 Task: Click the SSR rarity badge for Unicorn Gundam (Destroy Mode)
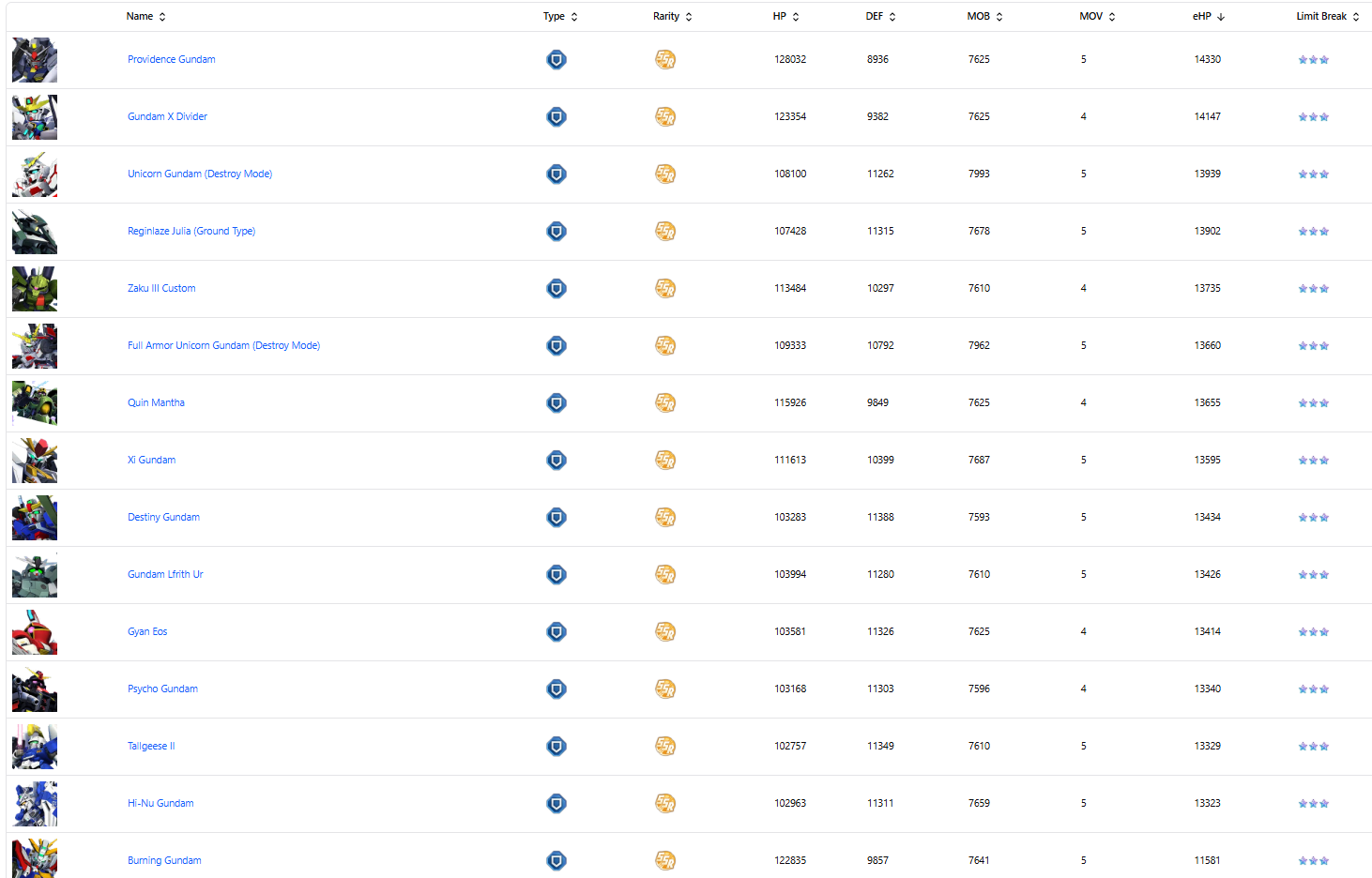click(665, 174)
